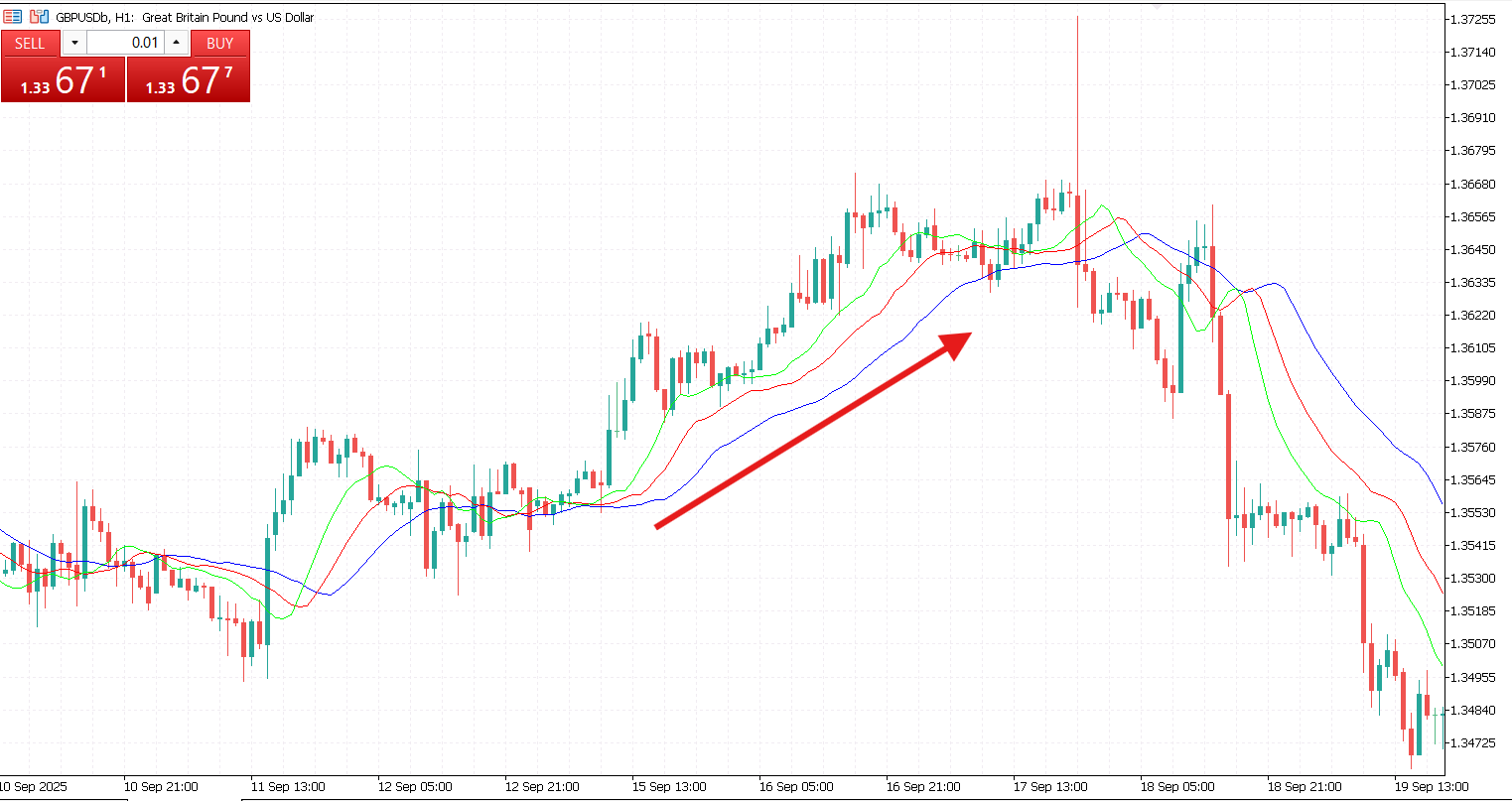Click the 17 Sep 13:00 time label
This screenshot has width=1512, height=801.
coord(1049,787)
